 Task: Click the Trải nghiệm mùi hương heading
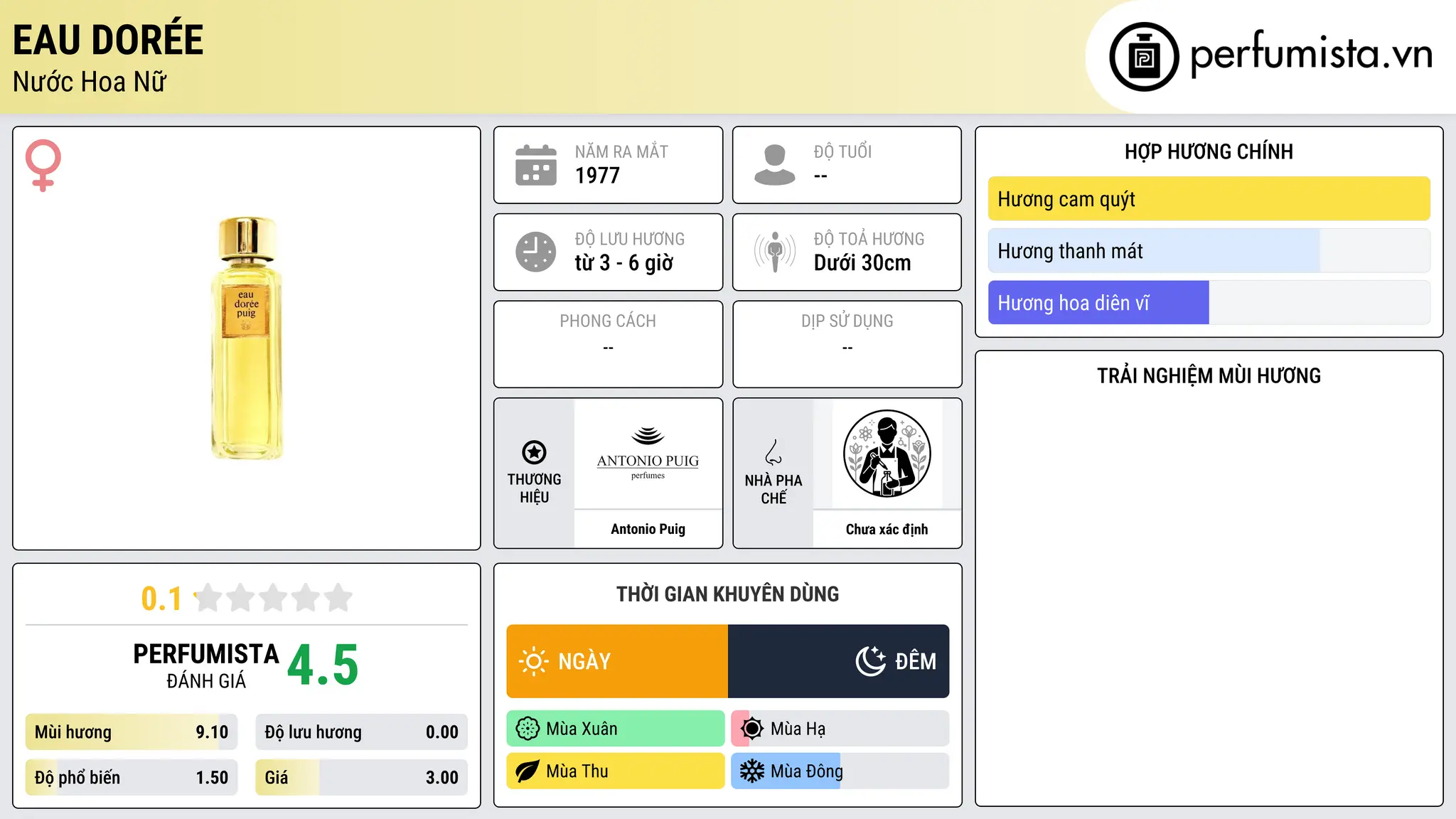(1209, 375)
